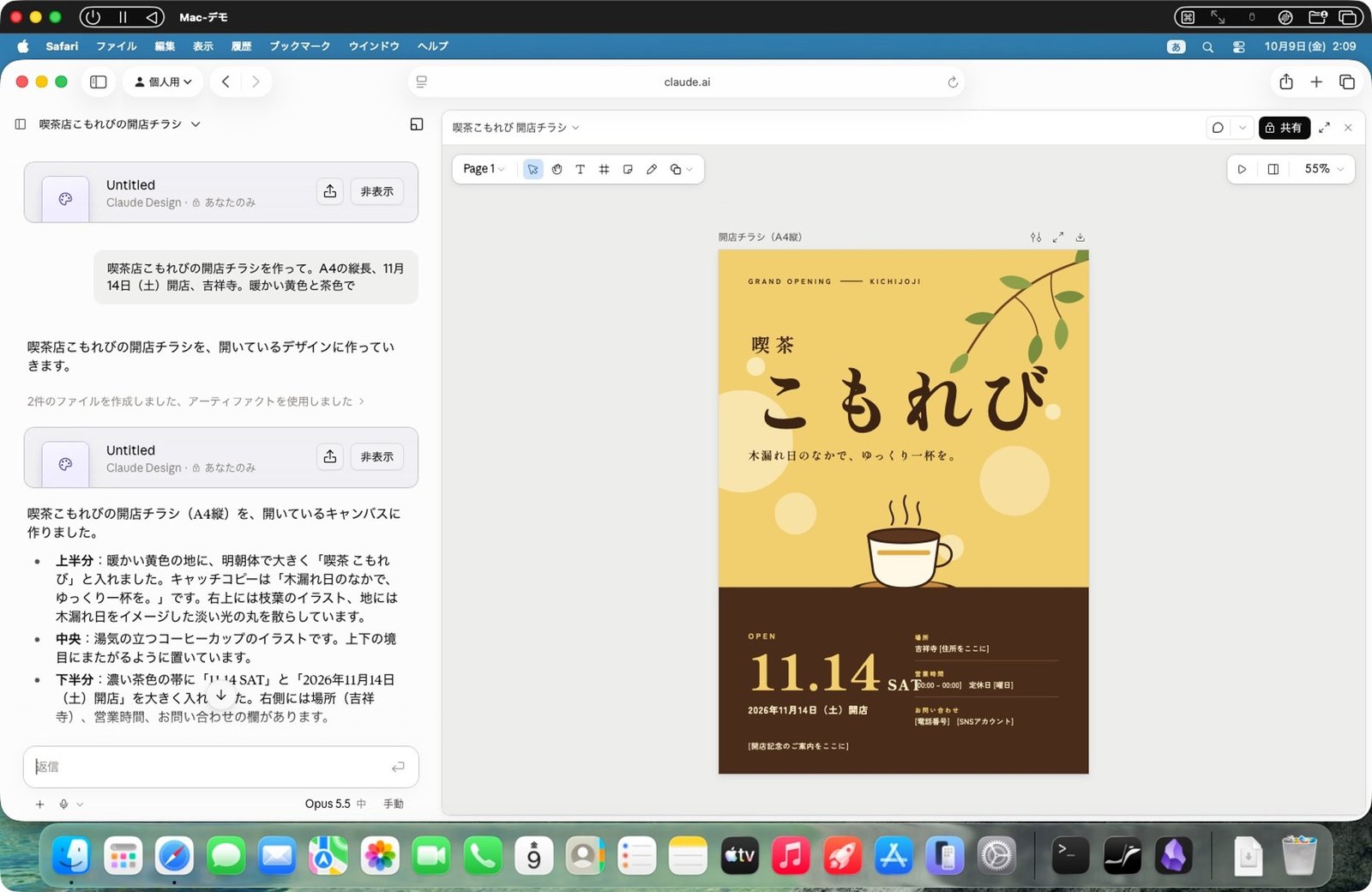Send the message with the return-arrow icon
Screen dimensions: 1372x892
click(398, 767)
